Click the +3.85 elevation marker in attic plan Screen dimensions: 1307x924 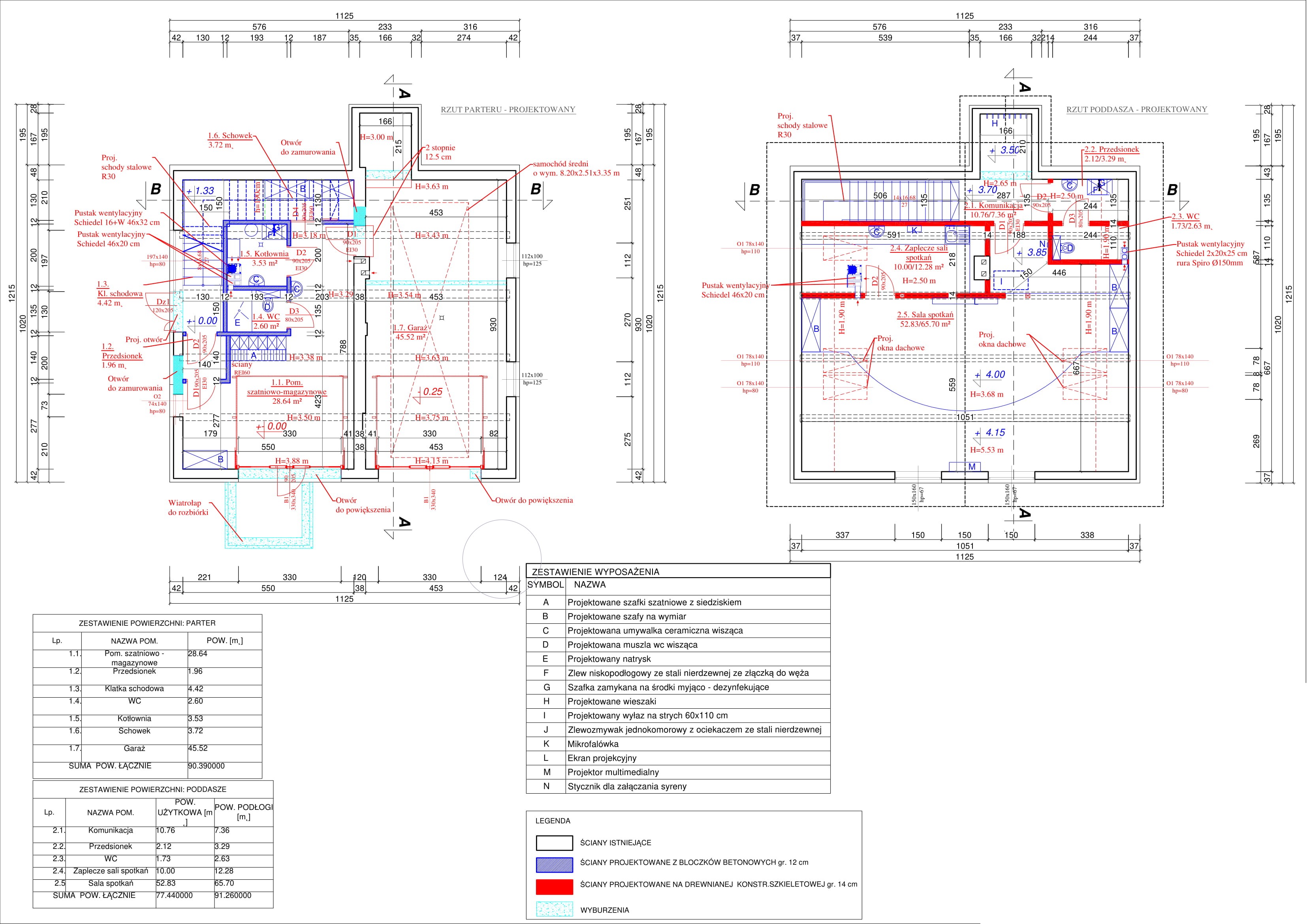[x=1036, y=252]
